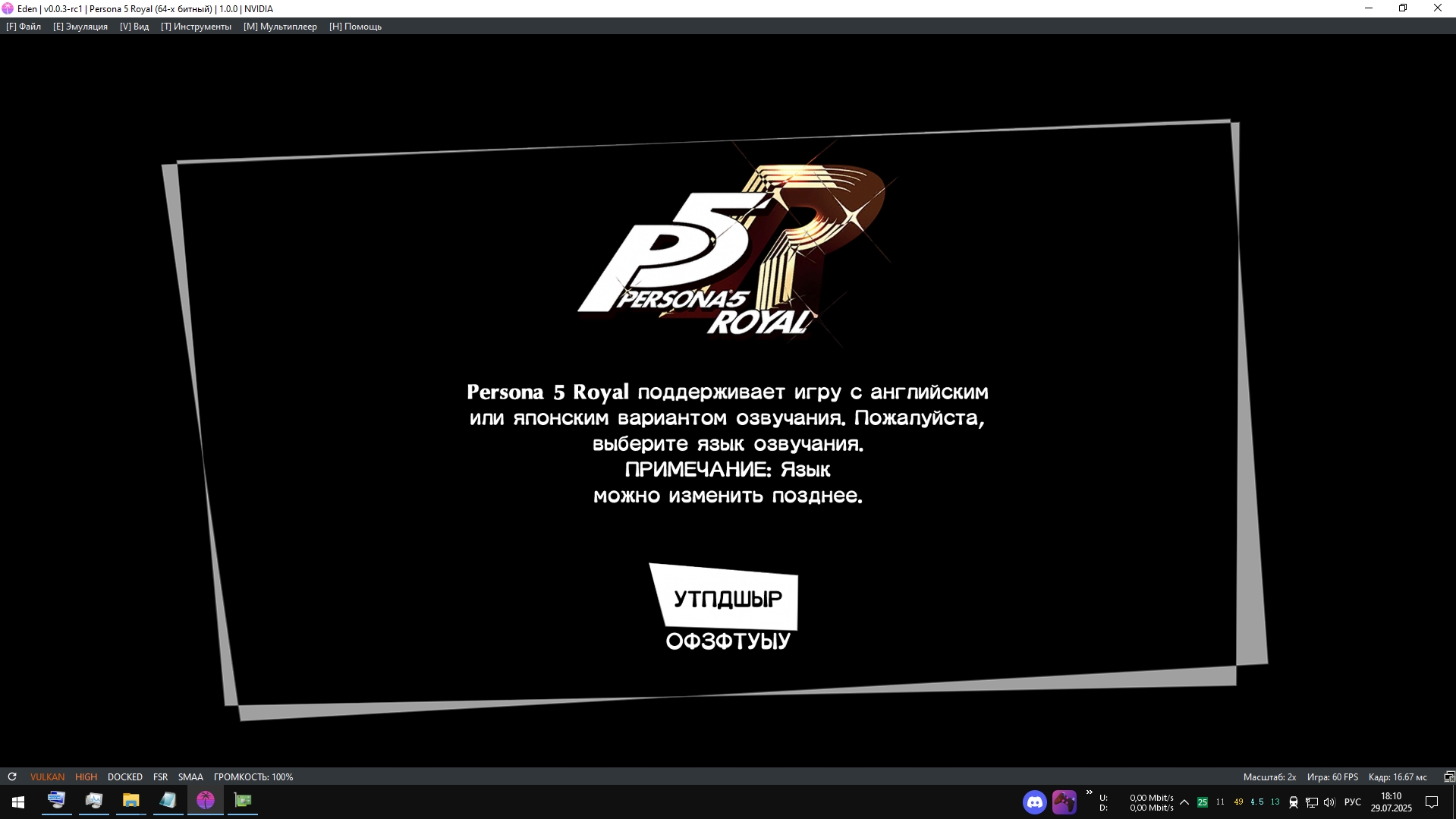Open Discord from the taskbar tray
Image resolution: width=1456 pixels, height=819 pixels.
click(1035, 802)
